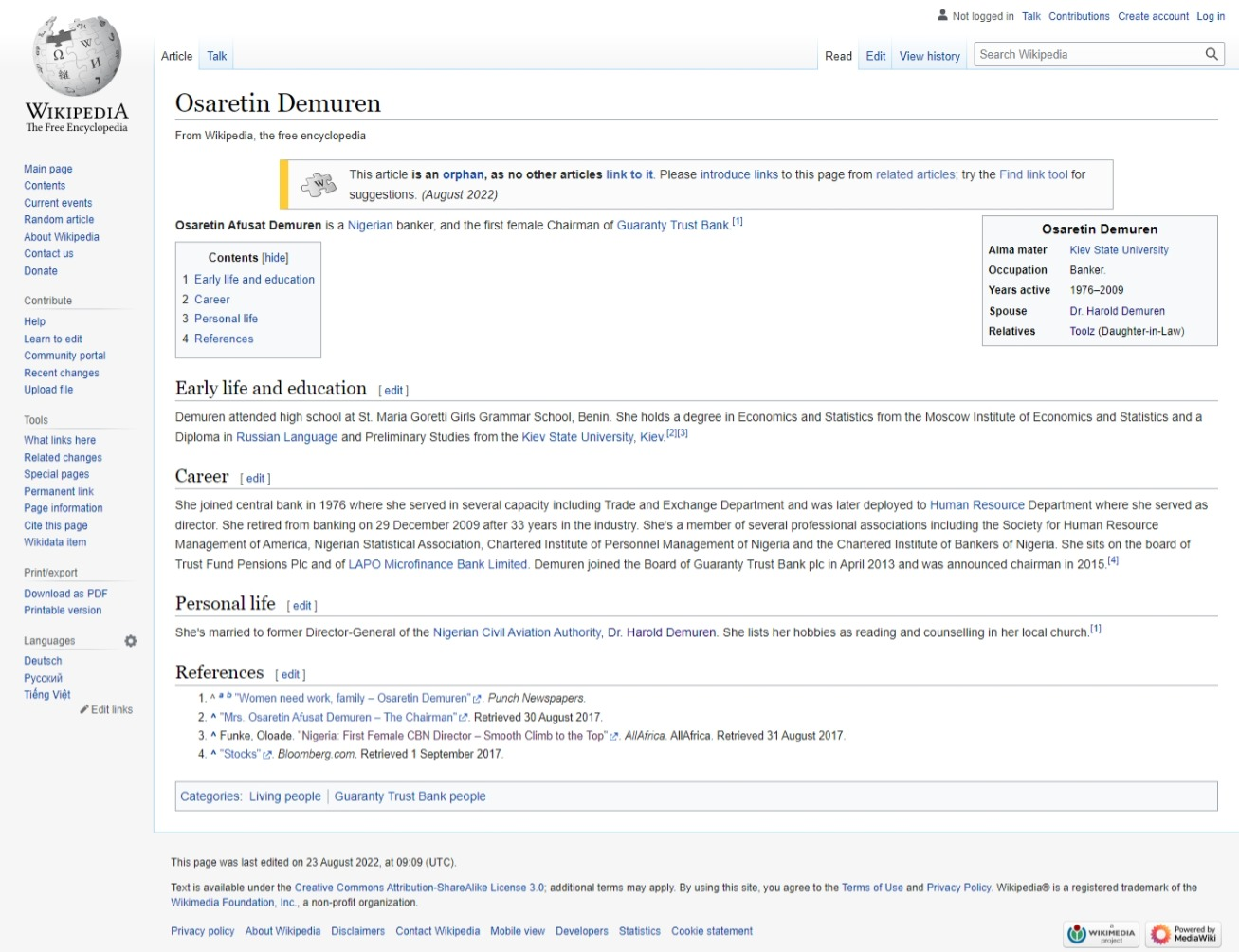The width and height of the screenshot is (1239, 952).
Task: Open What links here tool
Action: point(60,440)
